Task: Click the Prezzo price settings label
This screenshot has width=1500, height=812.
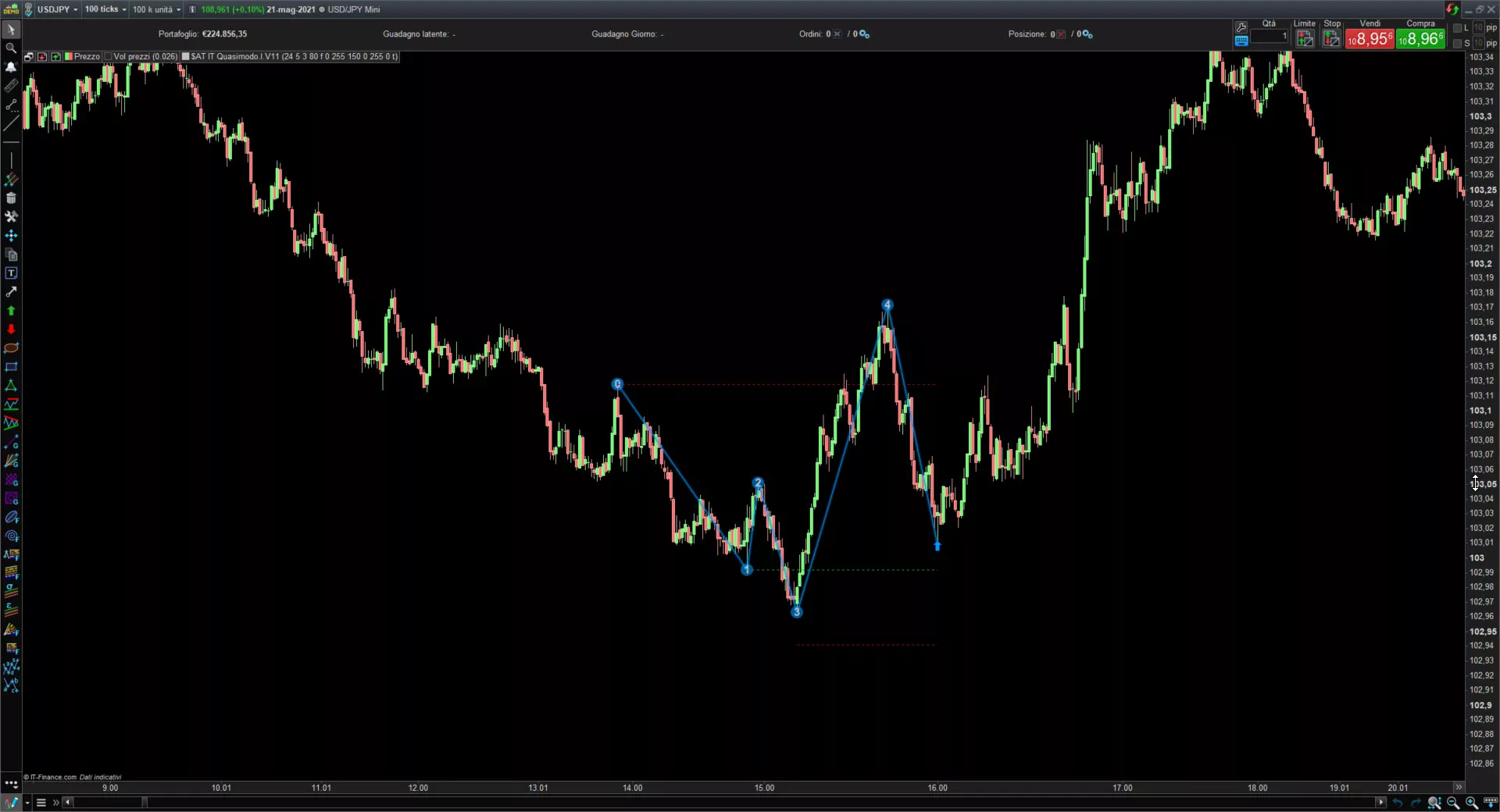Action: (x=87, y=57)
